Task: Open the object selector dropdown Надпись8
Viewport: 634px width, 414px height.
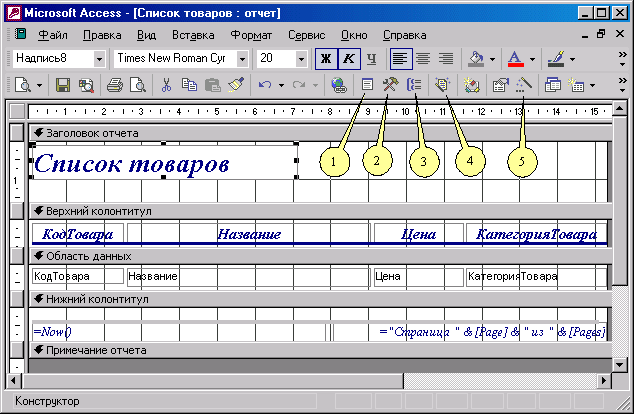Action: (x=98, y=59)
